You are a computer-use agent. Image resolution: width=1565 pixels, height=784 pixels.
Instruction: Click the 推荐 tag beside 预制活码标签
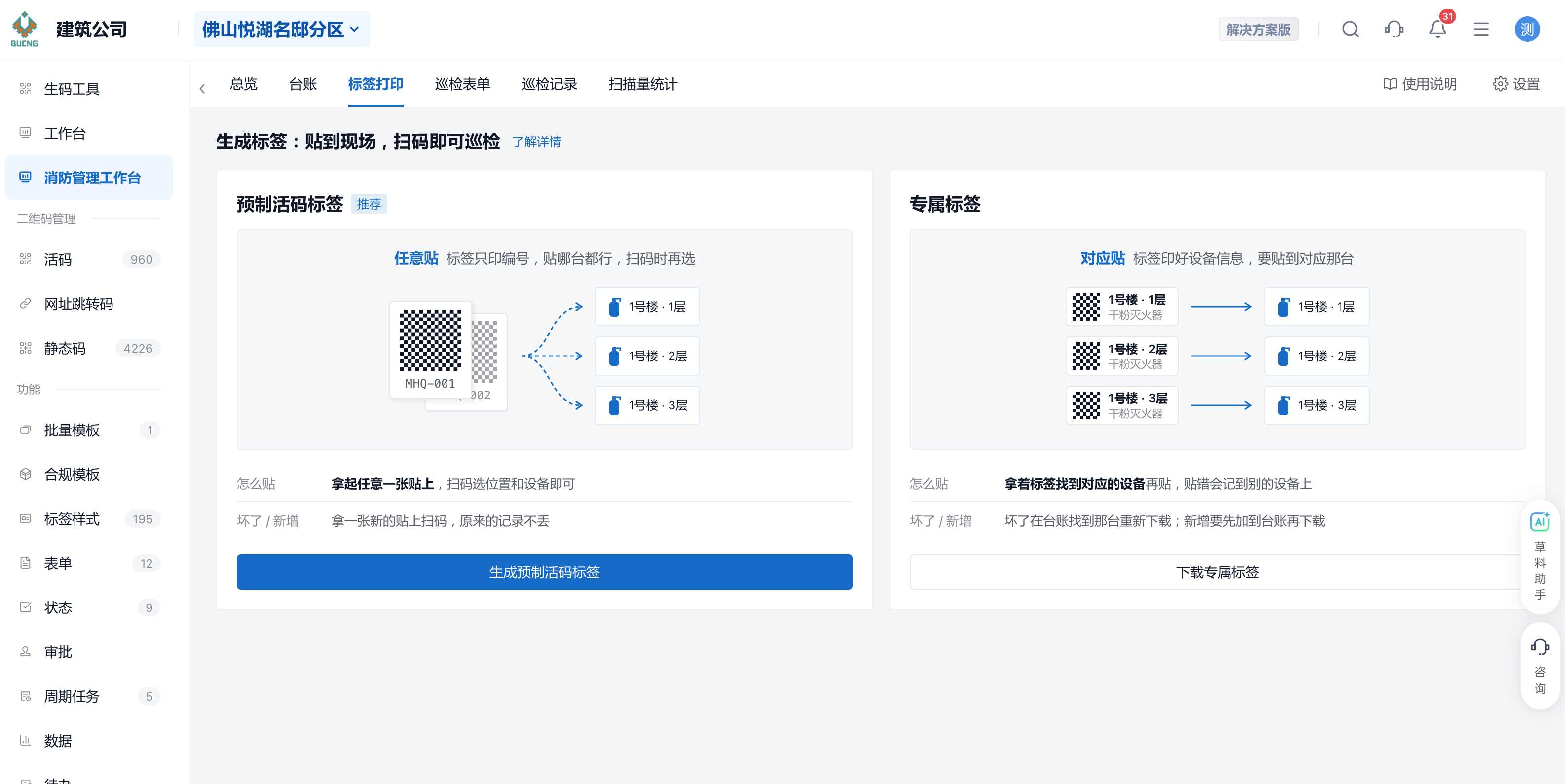[369, 204]
